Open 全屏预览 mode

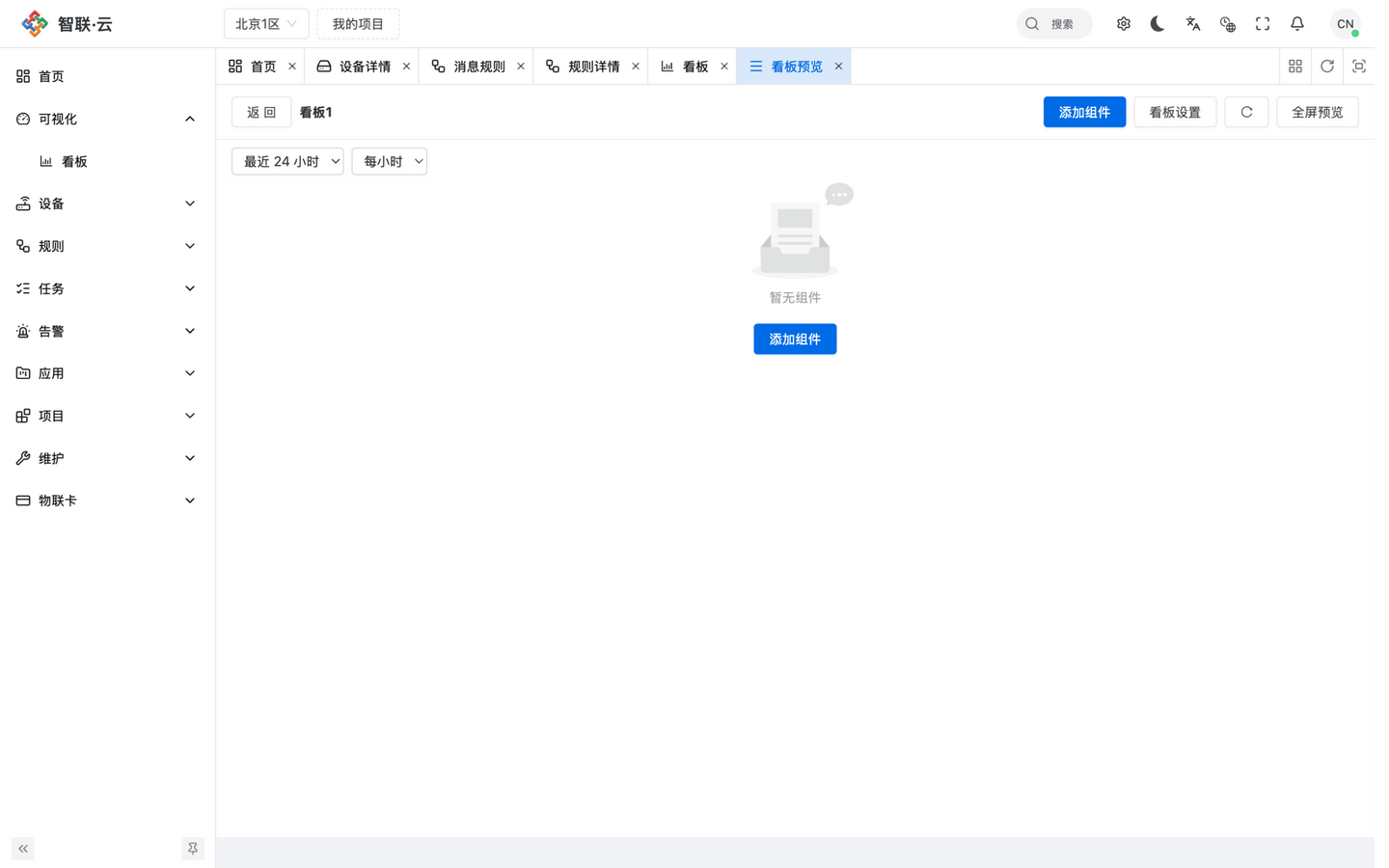tap(1318, 112)
